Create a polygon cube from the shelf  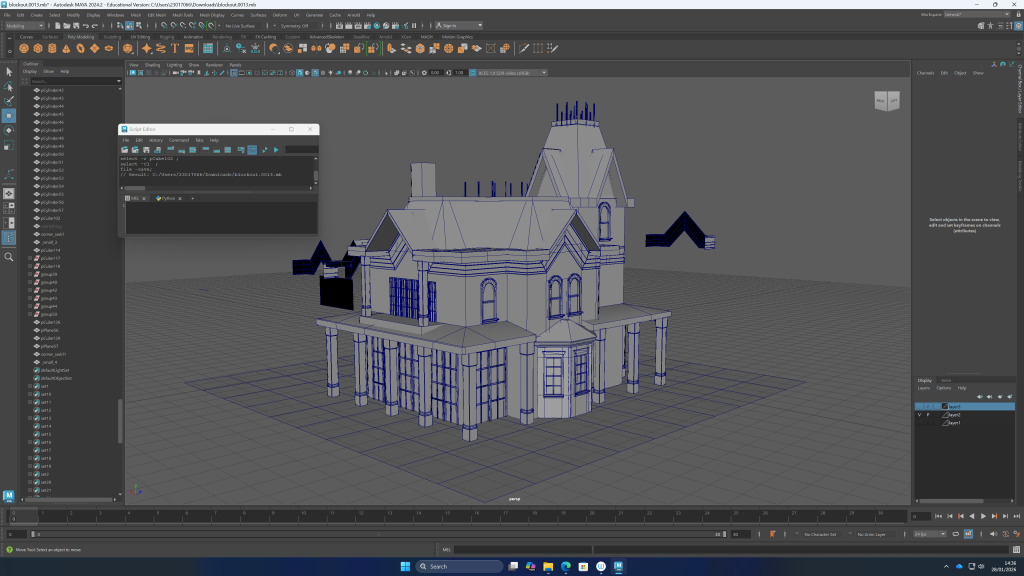(37, 48)
